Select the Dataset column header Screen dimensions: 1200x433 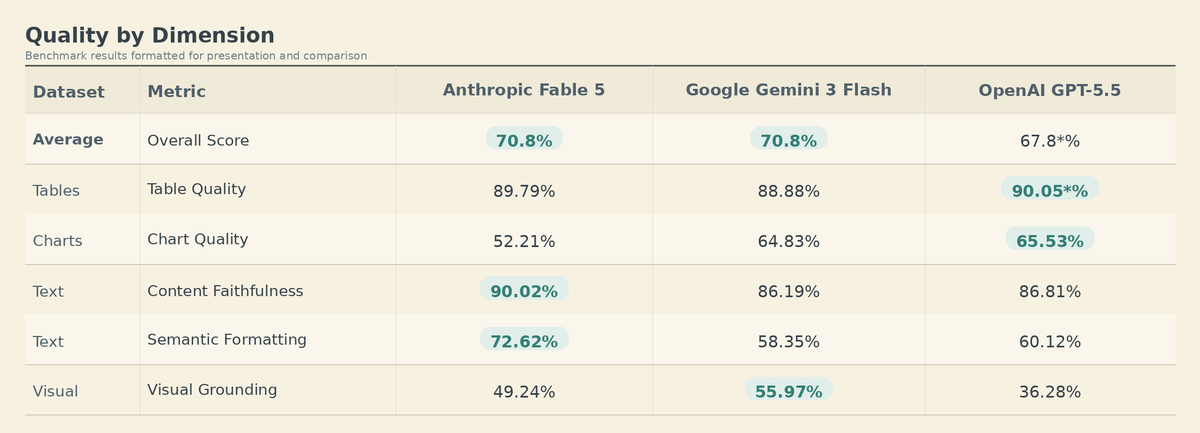tap(69, 92)
